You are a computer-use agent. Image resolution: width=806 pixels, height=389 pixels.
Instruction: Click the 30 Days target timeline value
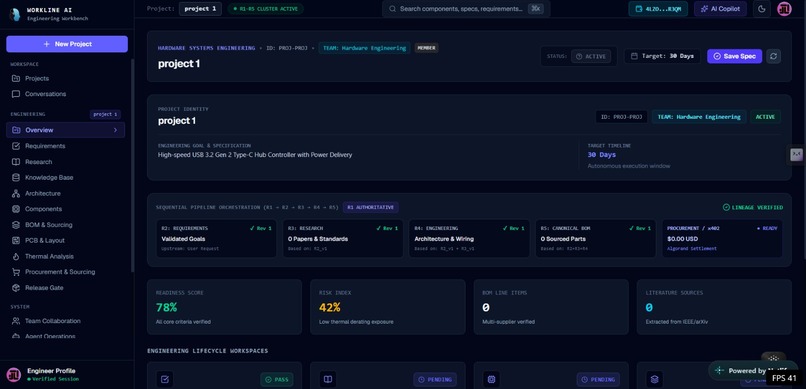coord(601,155)
